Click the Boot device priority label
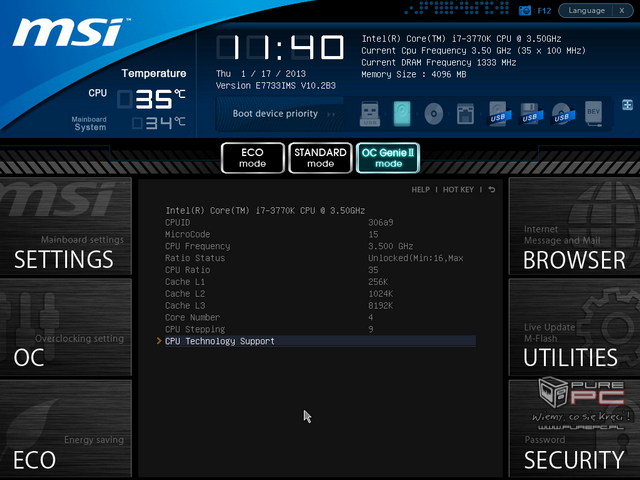The width and height of the screenshot is (640, 480). [275, 113]
